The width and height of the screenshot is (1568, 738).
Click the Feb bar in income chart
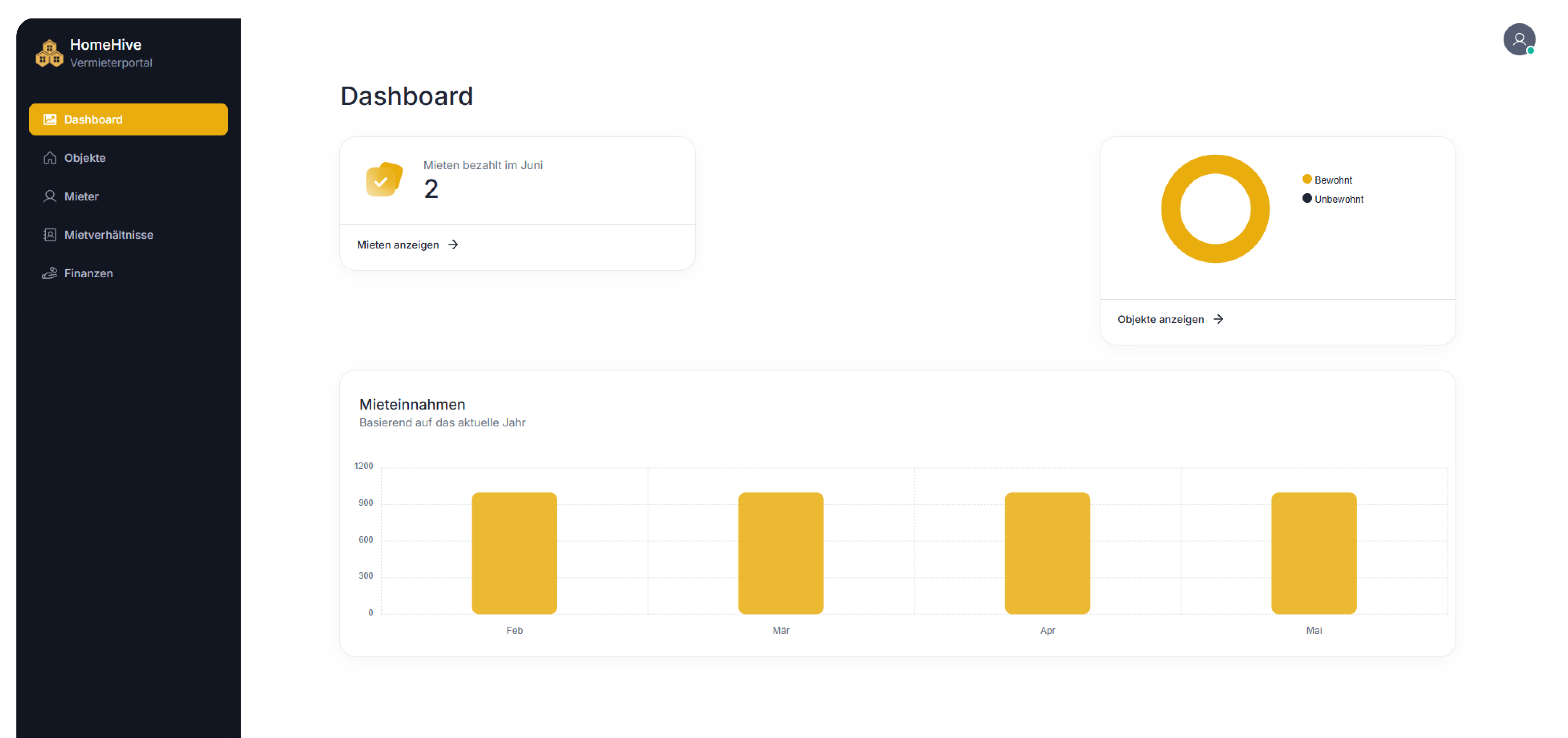514,553
